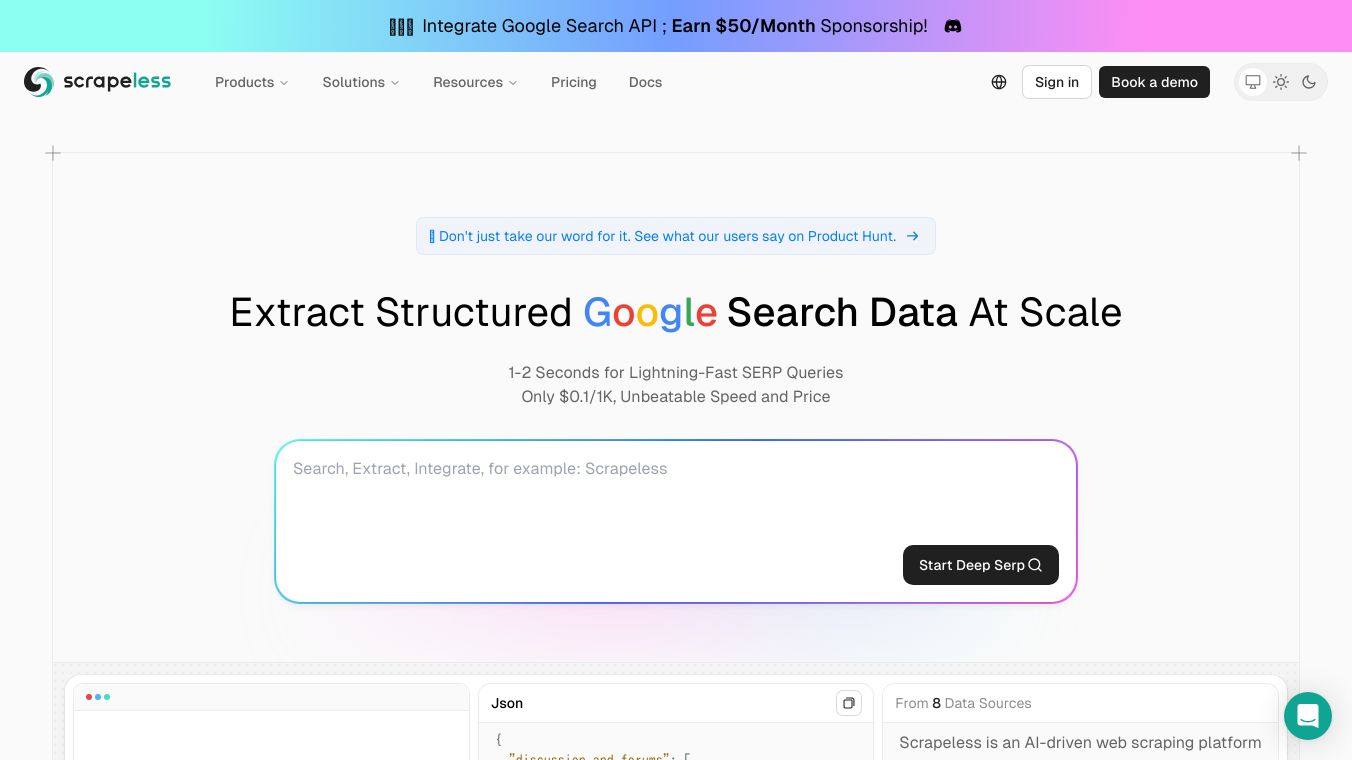Expand the Solutions dropdown menu
1352x760 pixels.
[x=360, y=82]
